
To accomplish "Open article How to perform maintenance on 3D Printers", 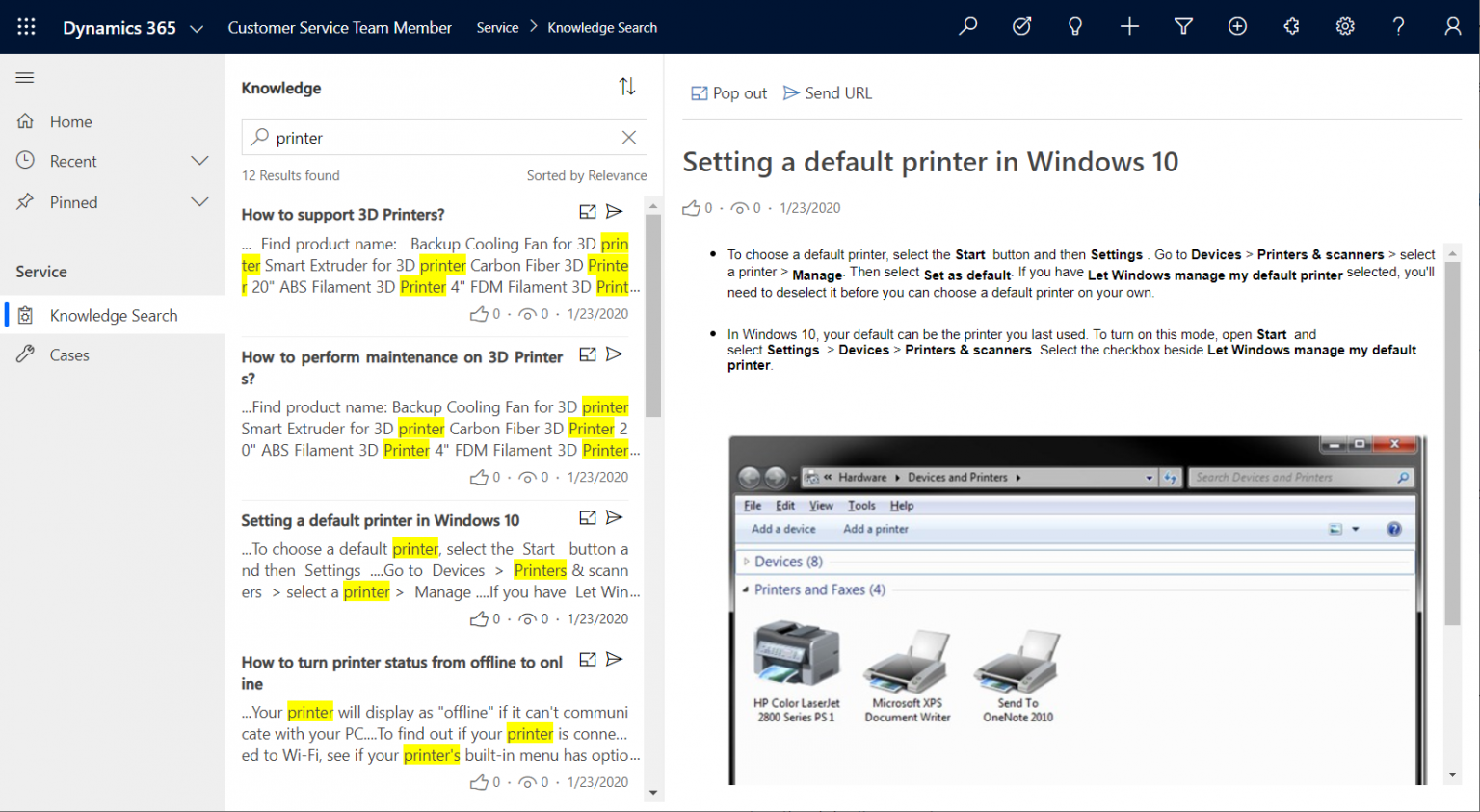I will click(x=402, y=367).
